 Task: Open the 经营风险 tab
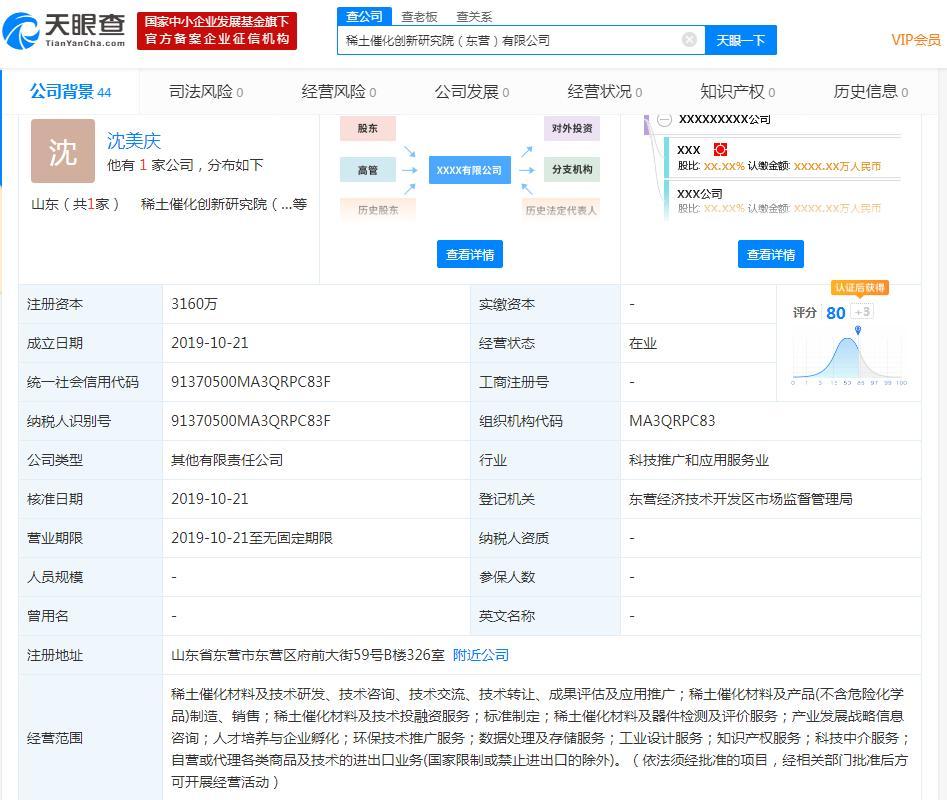(339, 92)
